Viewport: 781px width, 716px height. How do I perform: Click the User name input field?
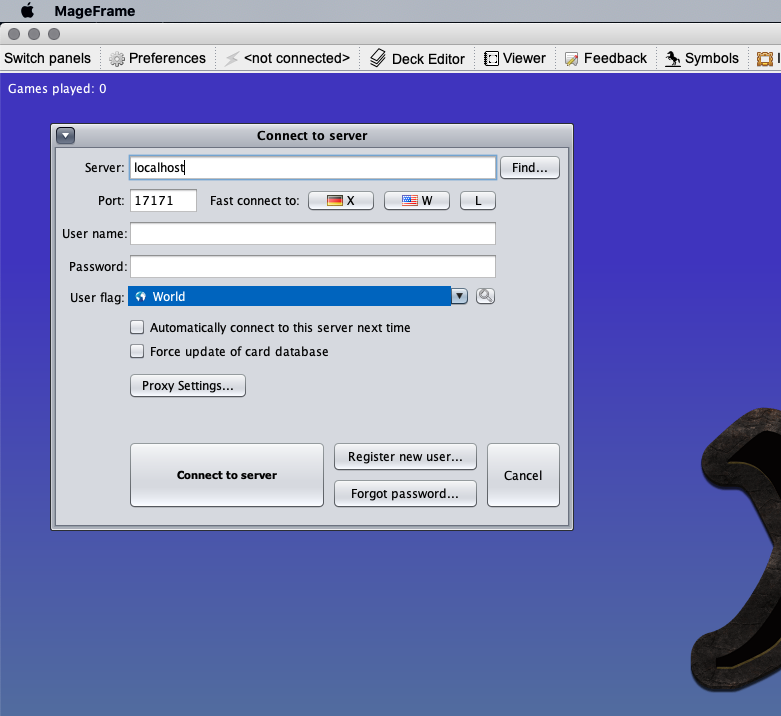pyautogui.click(x=313, y=234)
